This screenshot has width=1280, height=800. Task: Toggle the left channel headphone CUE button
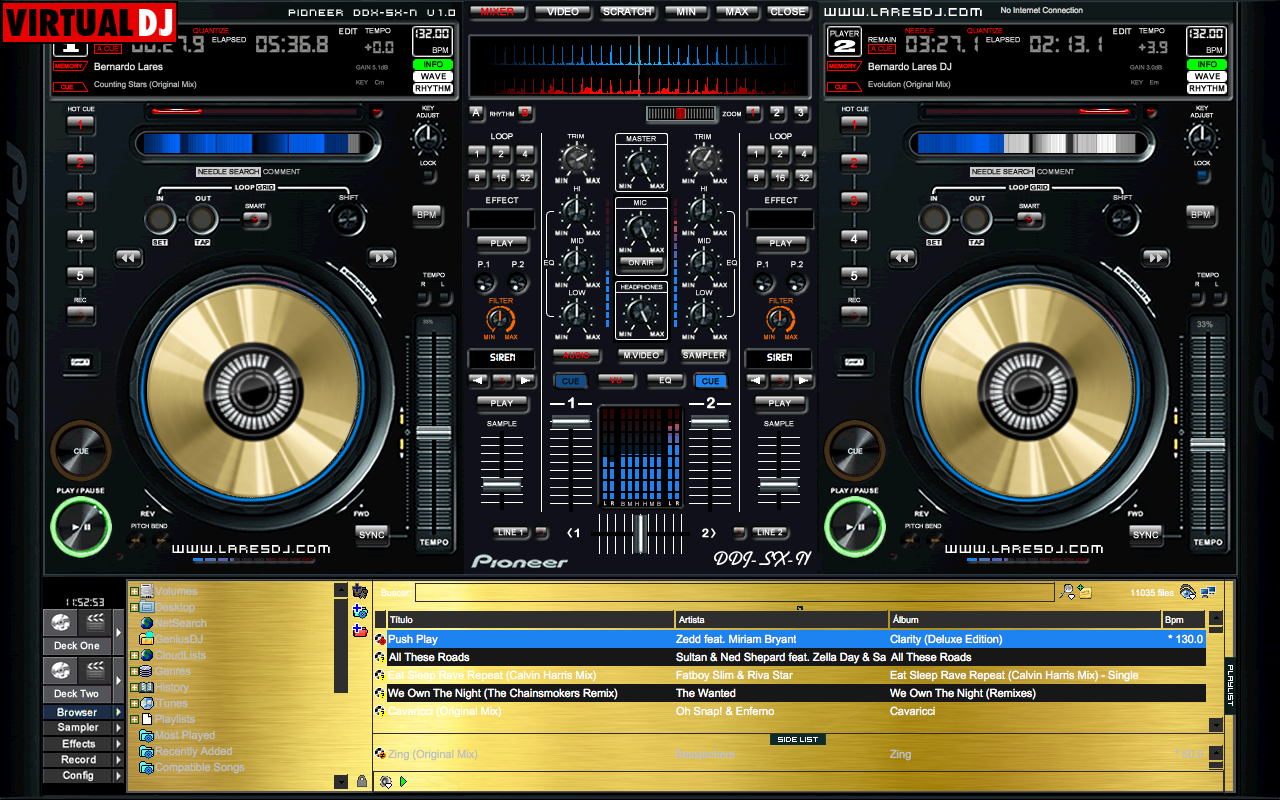click(571, 381)
